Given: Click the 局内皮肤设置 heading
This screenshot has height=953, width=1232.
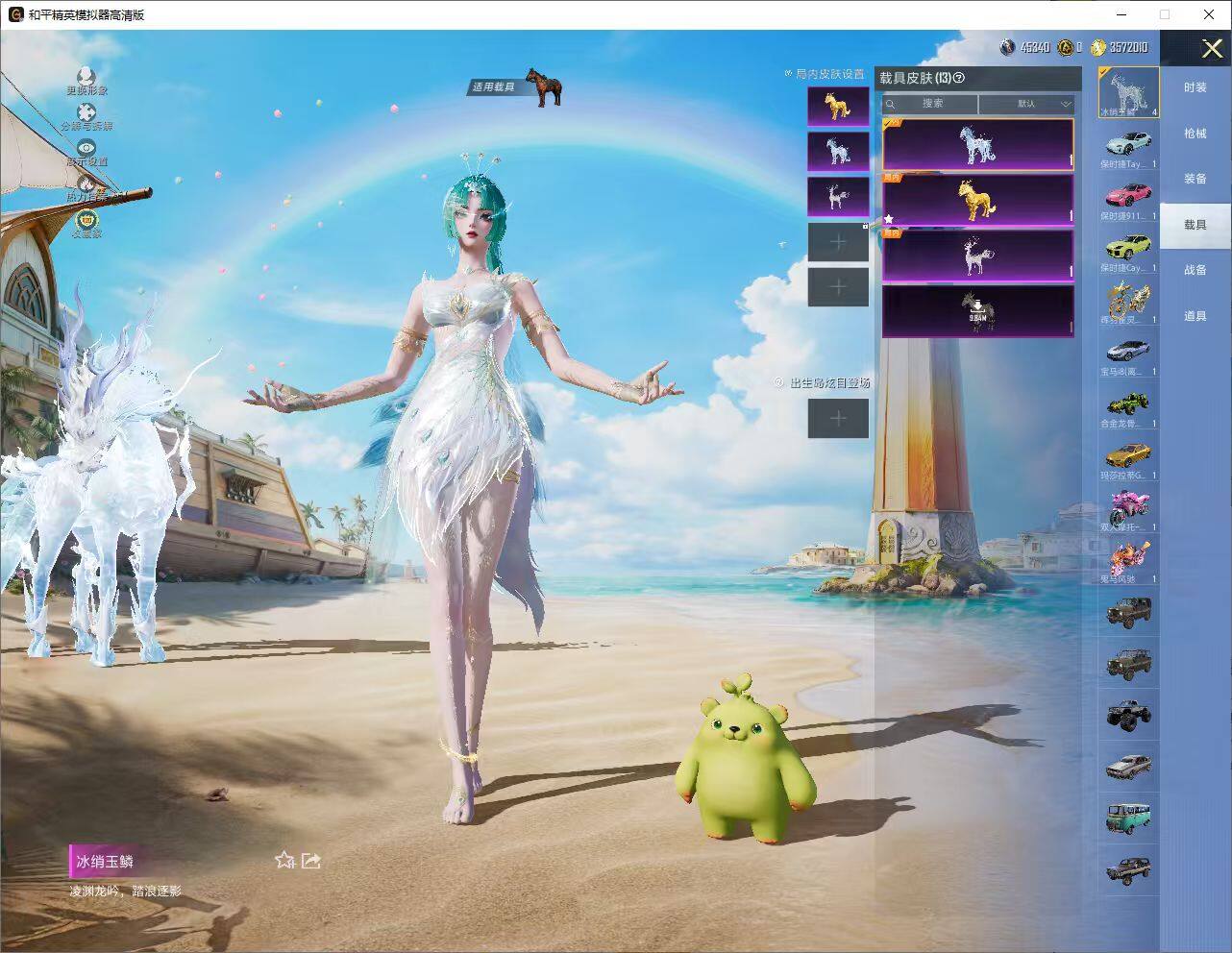Looking at the screenshot, I should coord(829,74).
